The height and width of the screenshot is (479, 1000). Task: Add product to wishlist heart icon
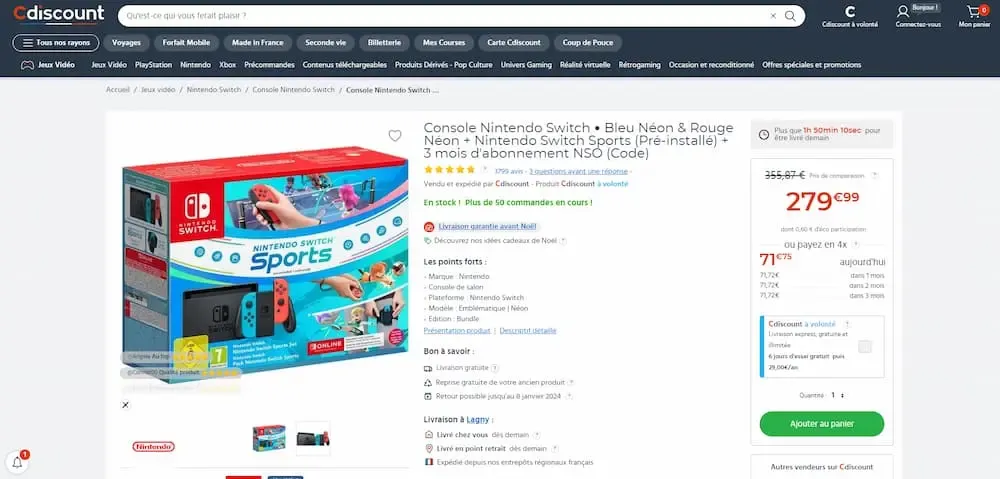pos(395,135)
